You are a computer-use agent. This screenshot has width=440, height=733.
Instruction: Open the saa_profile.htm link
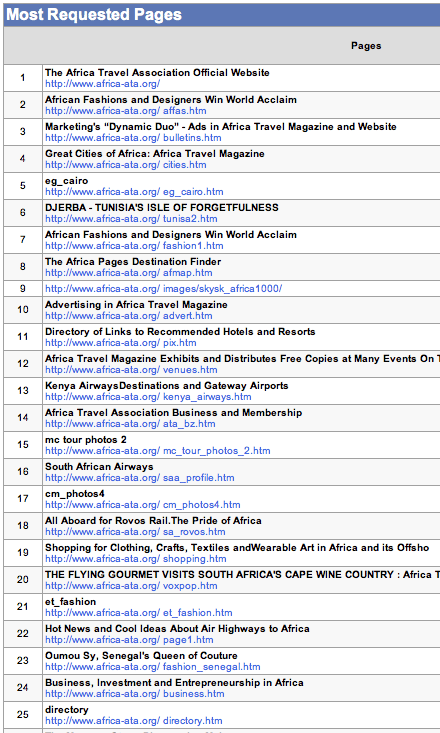click(140, 478)
